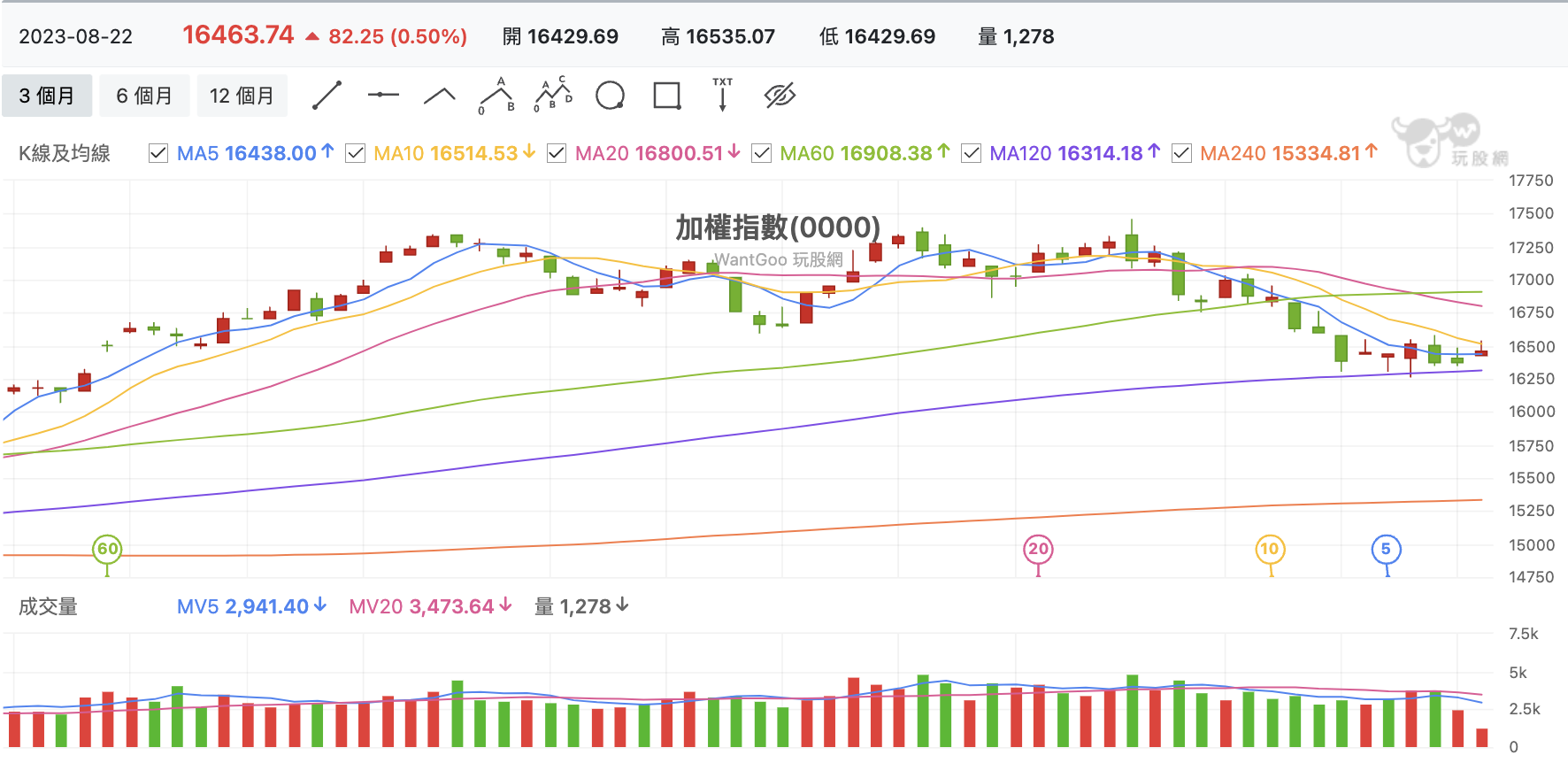Select the circle drawing tool
The width and height of the screenshot is (1568, 763).
610,96
